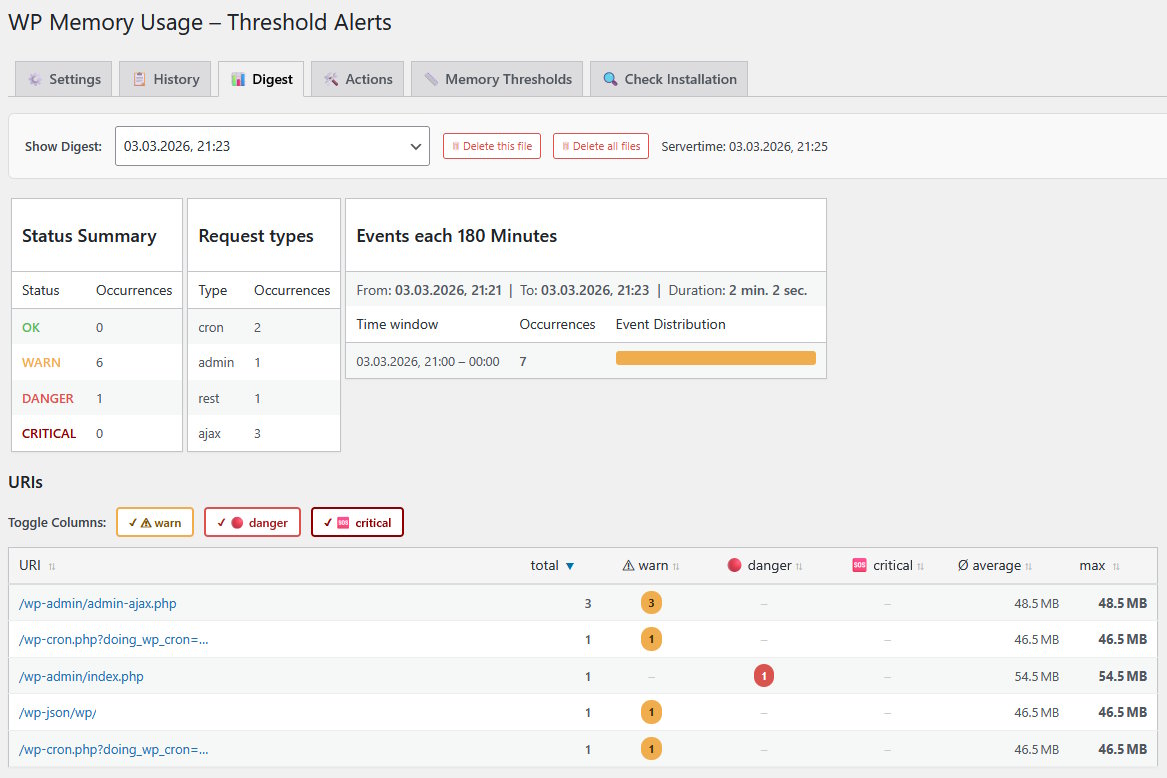
Task: Select the History clipboard icon
Action: pos(140,78)
